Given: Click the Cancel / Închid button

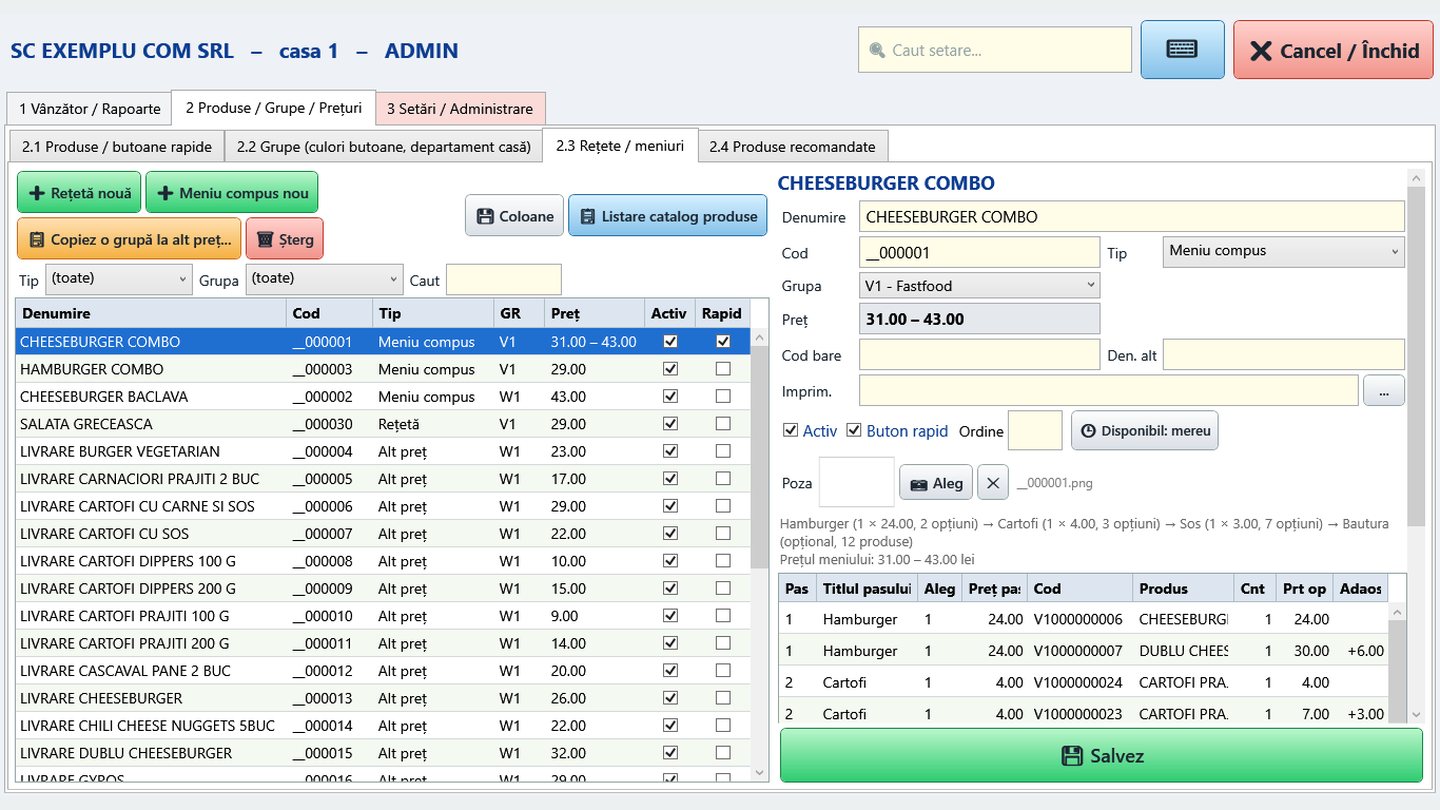Looking at the screenshot, I should (1334, 50).
